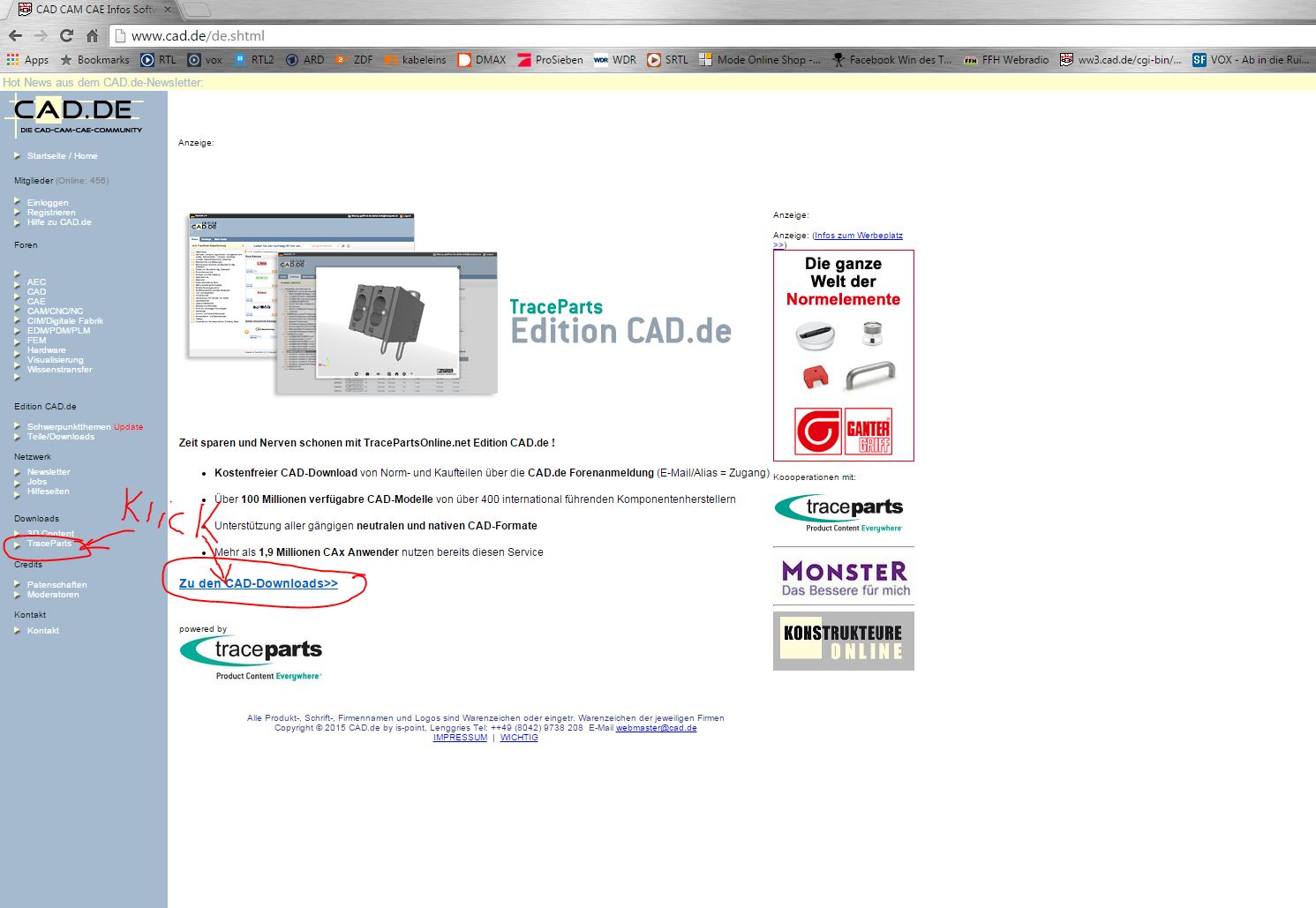The height and width of the screenshot is (908, 1316).
Task: Open the Wissenstransfer forum link
Action: pos(59,370)
